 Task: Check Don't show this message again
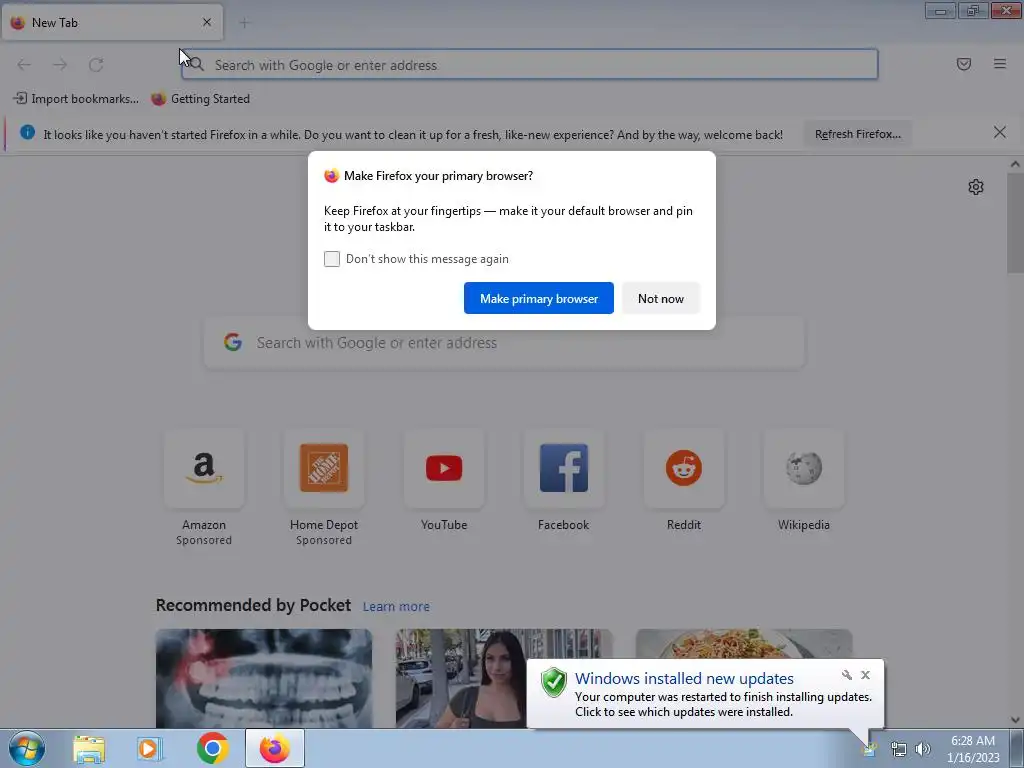[x=332, y=259]
